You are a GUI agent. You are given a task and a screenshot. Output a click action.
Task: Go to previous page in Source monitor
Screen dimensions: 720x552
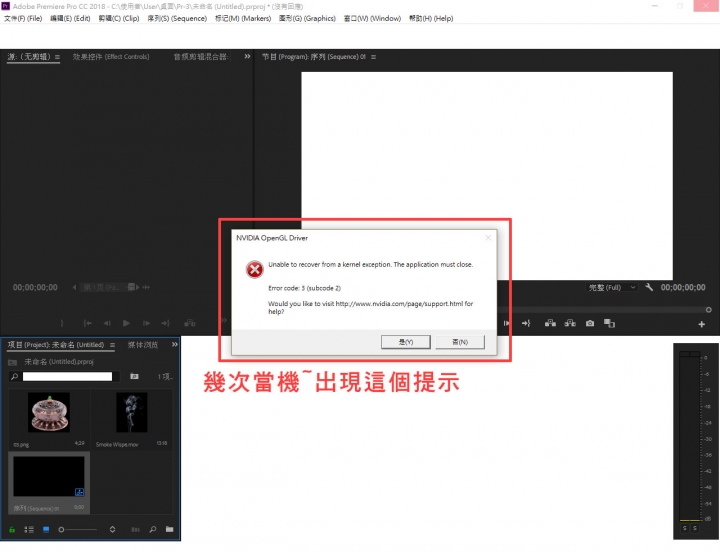(74, 287)
